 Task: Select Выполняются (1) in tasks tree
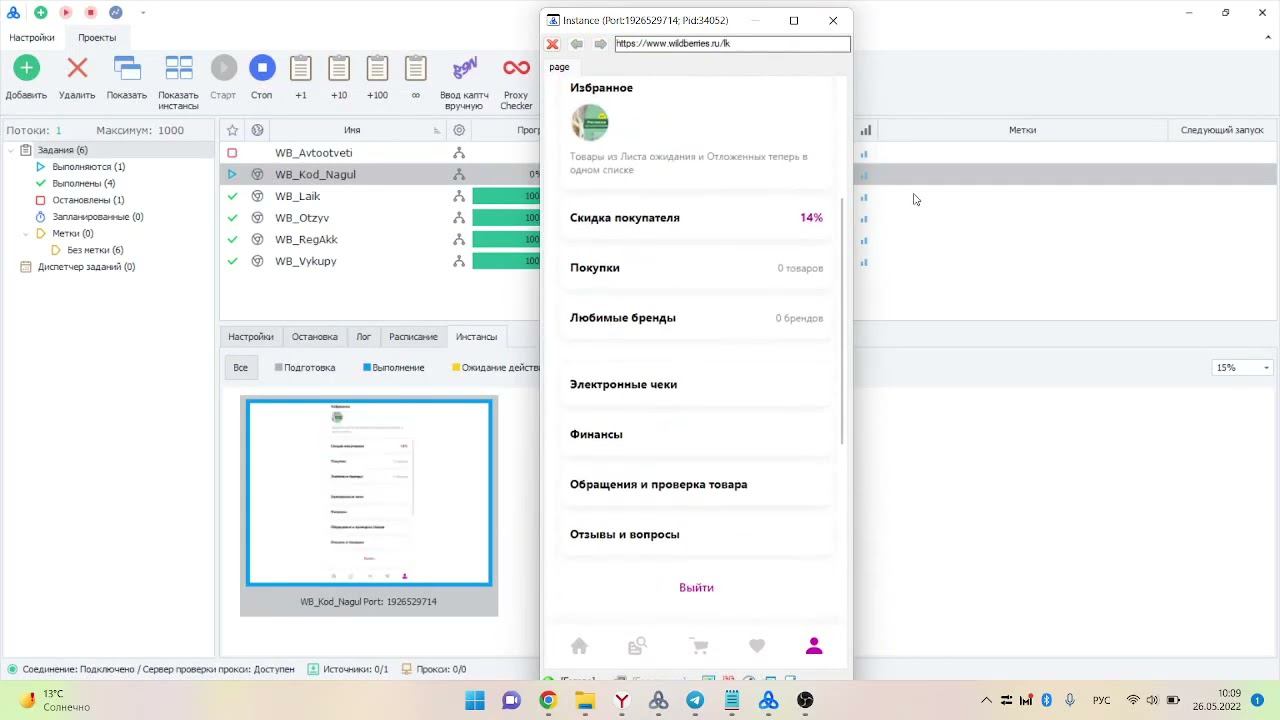point(88,167)
